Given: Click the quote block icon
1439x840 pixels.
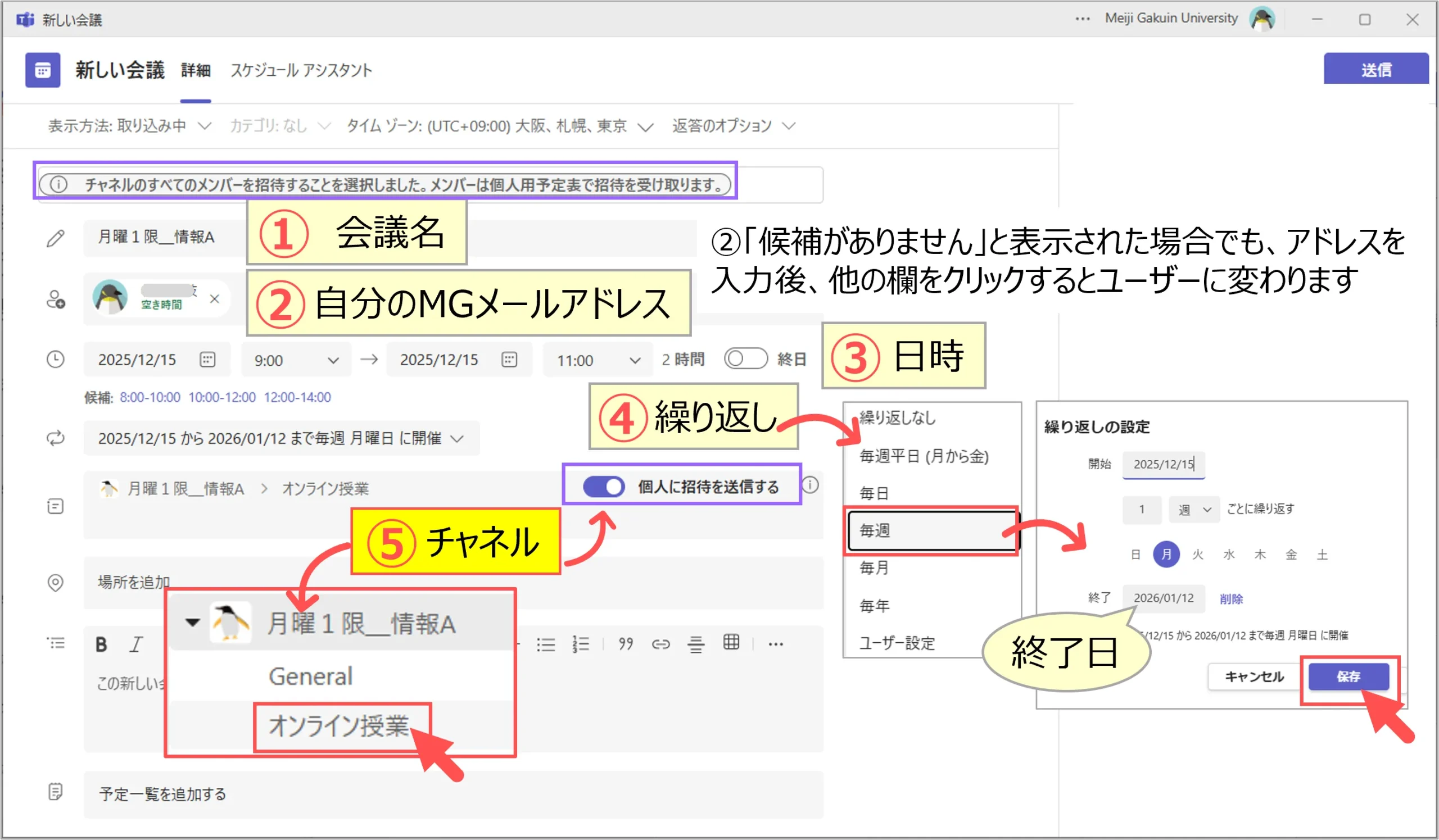Looking at the screenshot, I should pyautogui.click(x=626, y=644).
